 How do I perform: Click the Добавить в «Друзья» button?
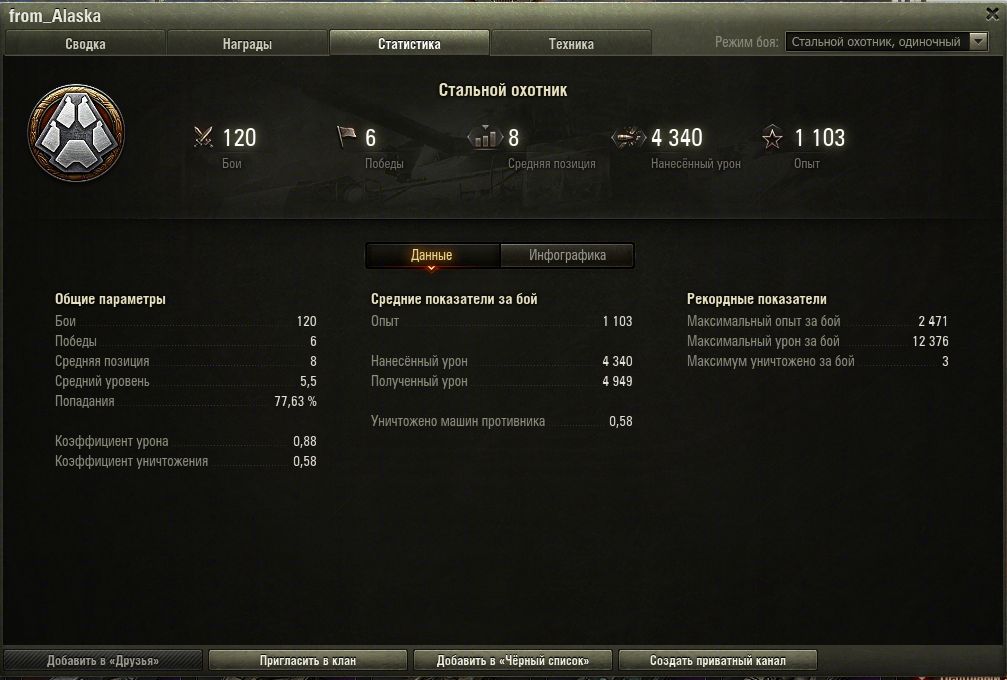pyautogui.click(x=103, y=660)
